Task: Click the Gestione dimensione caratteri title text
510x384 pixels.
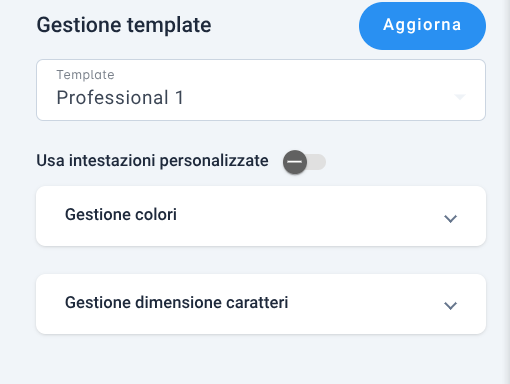Action: coord(176,302)
